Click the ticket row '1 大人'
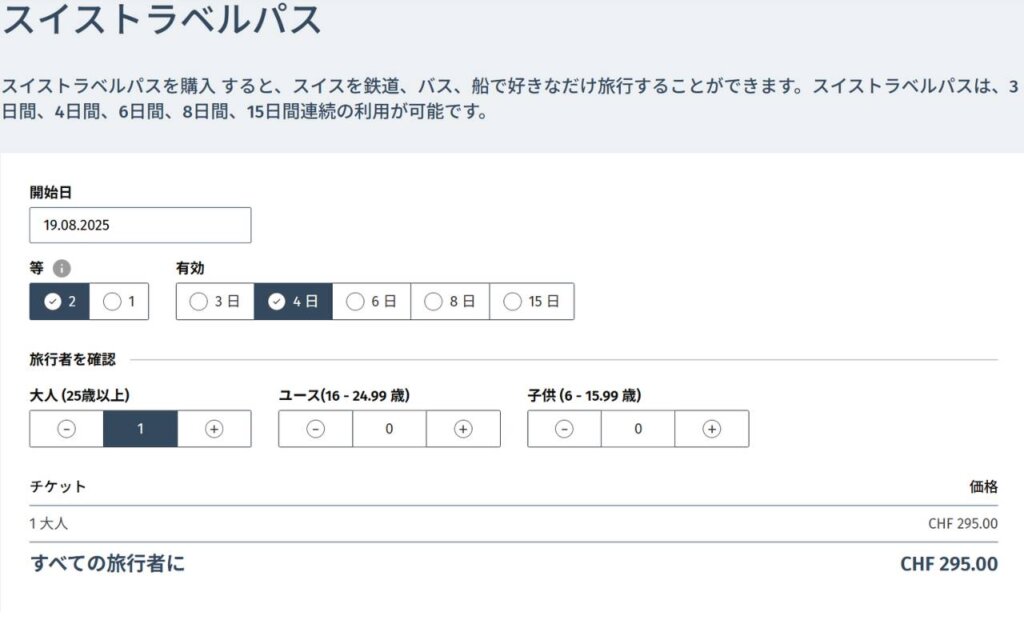This screenshot has width=1024, height=640. [x=513, y=524]
